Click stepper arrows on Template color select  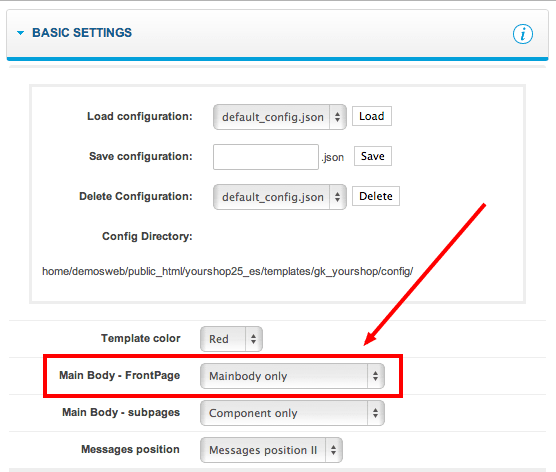[253, 339]
